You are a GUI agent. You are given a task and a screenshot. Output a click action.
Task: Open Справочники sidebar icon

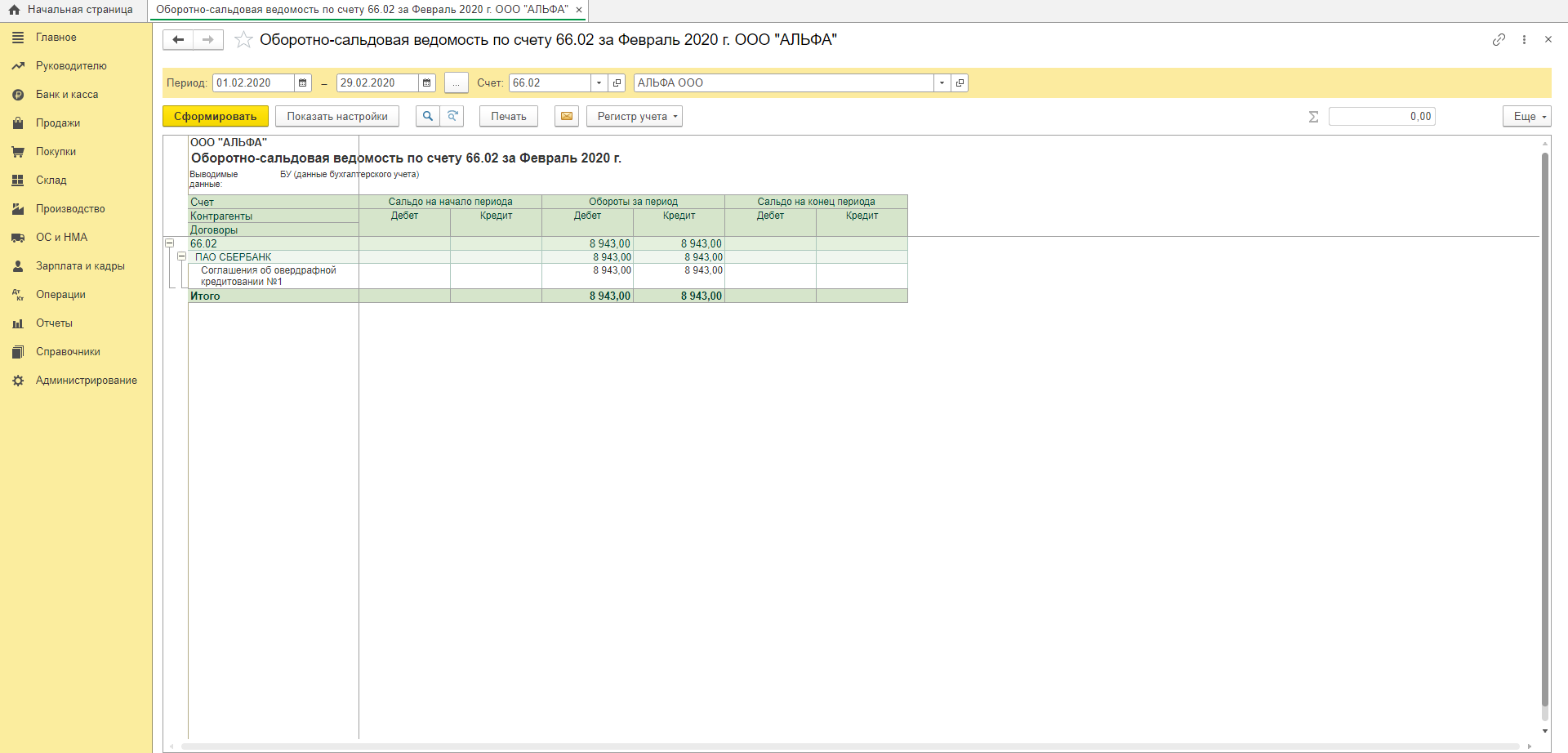point(18,352)
